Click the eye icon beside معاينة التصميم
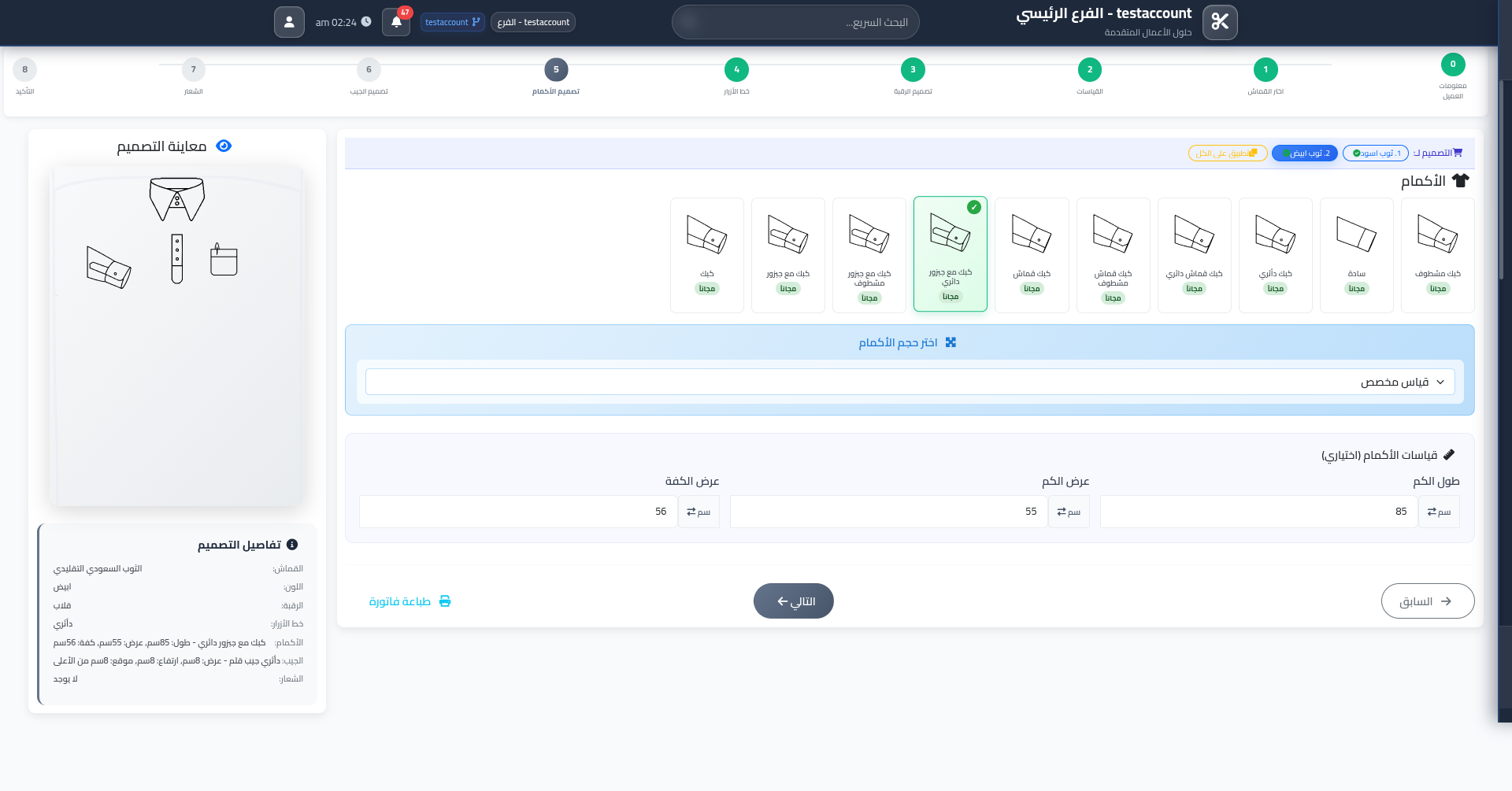This screenshot has width=1512, height=791. coord(223,146)
